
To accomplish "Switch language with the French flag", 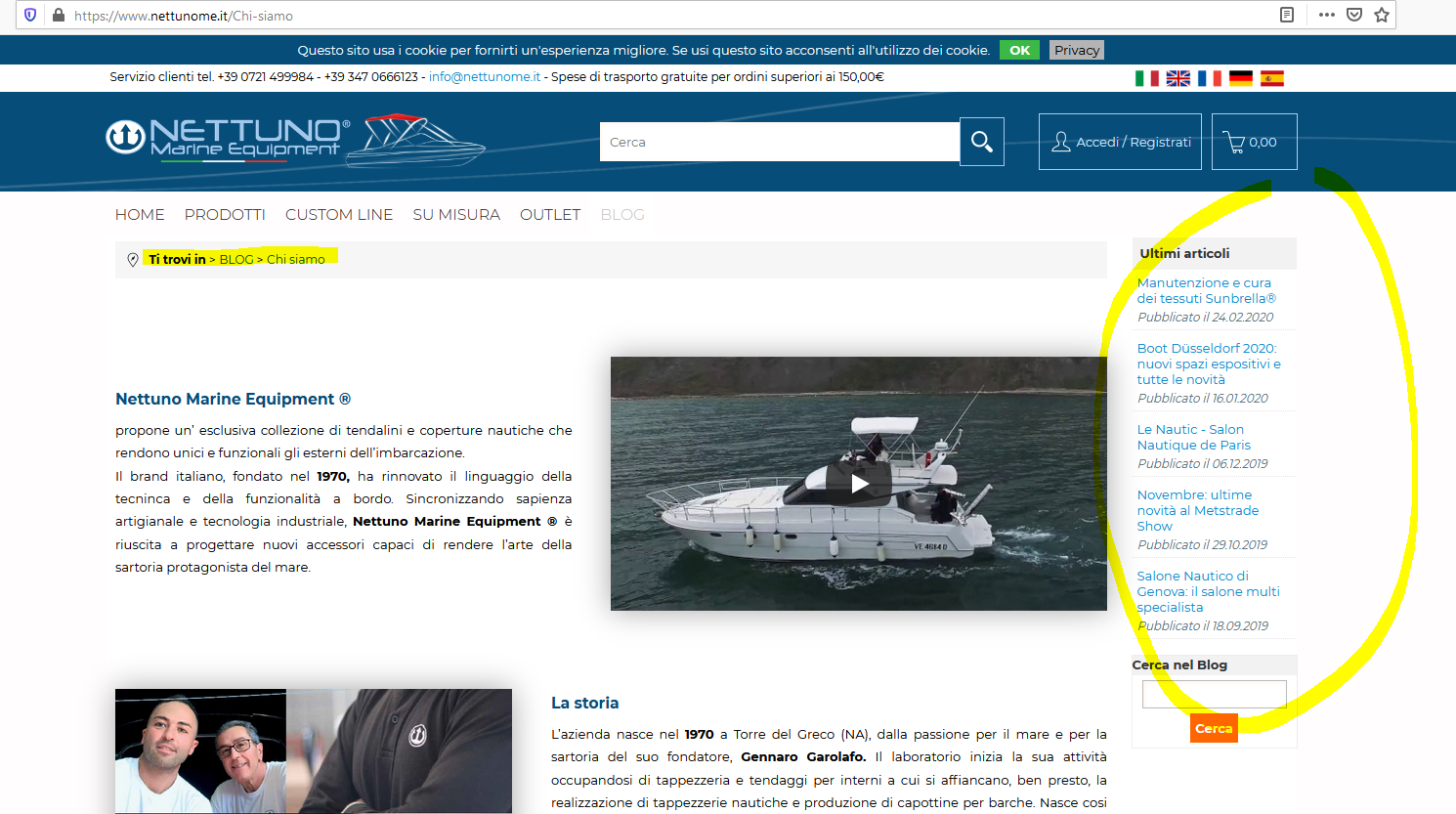I will [x=1210, y=78].
